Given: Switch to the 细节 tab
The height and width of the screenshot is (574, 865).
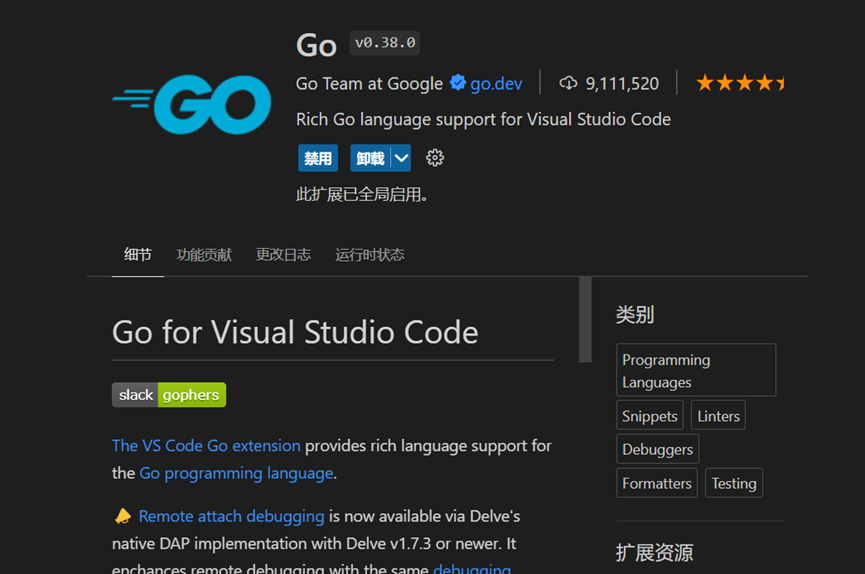Looking at the screenshot, I should coord(138,255).
